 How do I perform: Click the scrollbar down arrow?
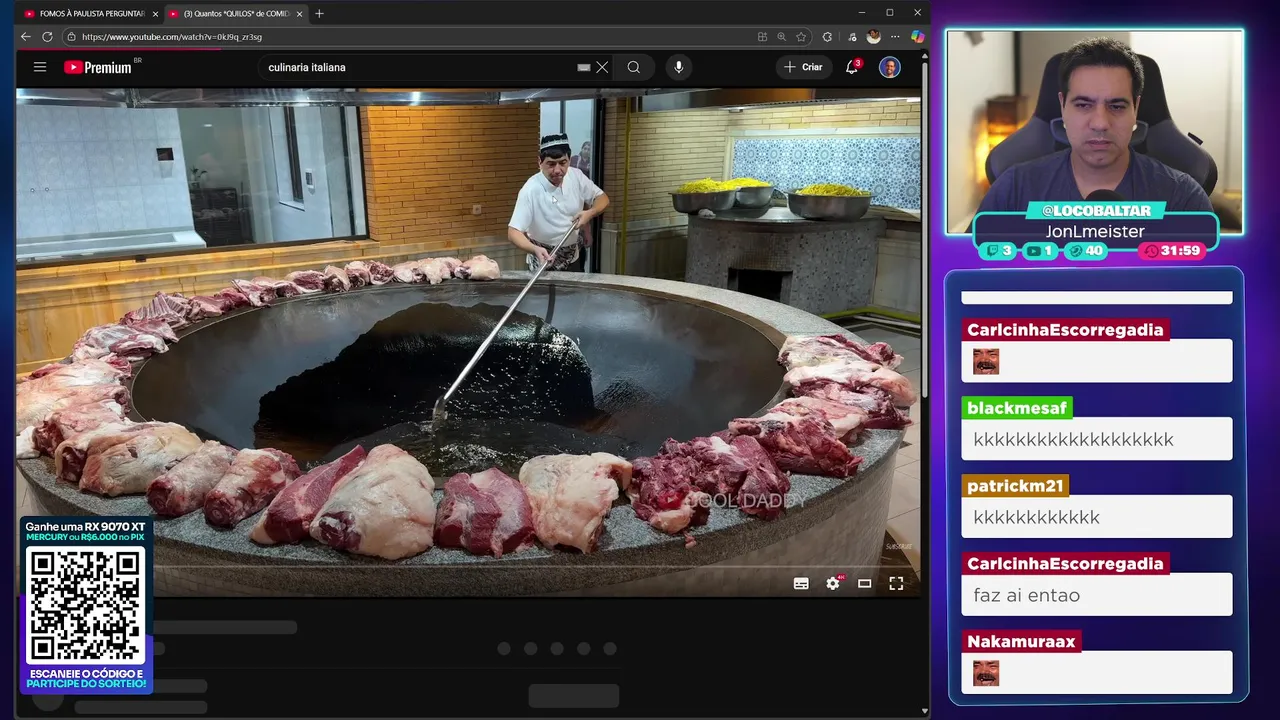(925, 711)
